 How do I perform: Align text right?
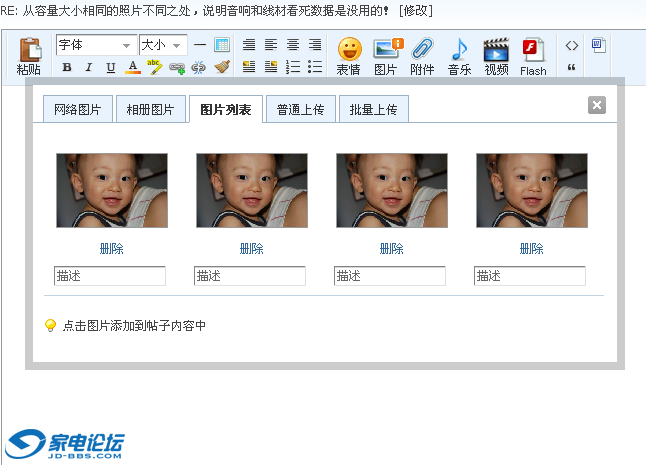(315, 44)
